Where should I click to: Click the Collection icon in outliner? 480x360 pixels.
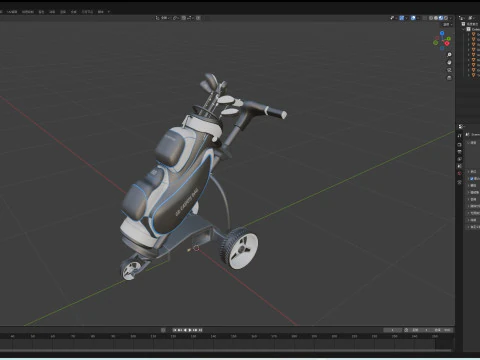468,29
